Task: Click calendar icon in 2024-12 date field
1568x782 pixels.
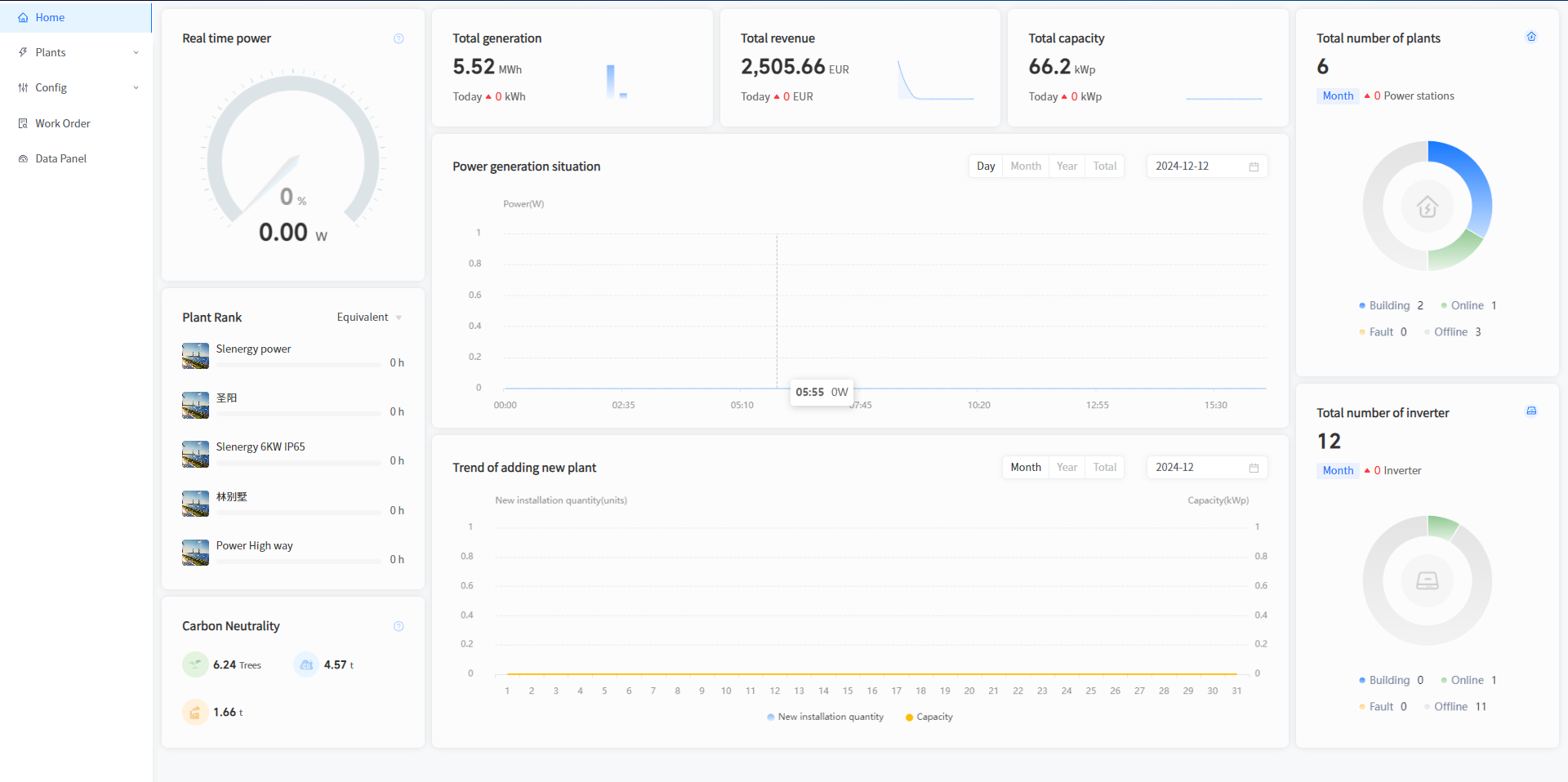Action: [1254, 468]
